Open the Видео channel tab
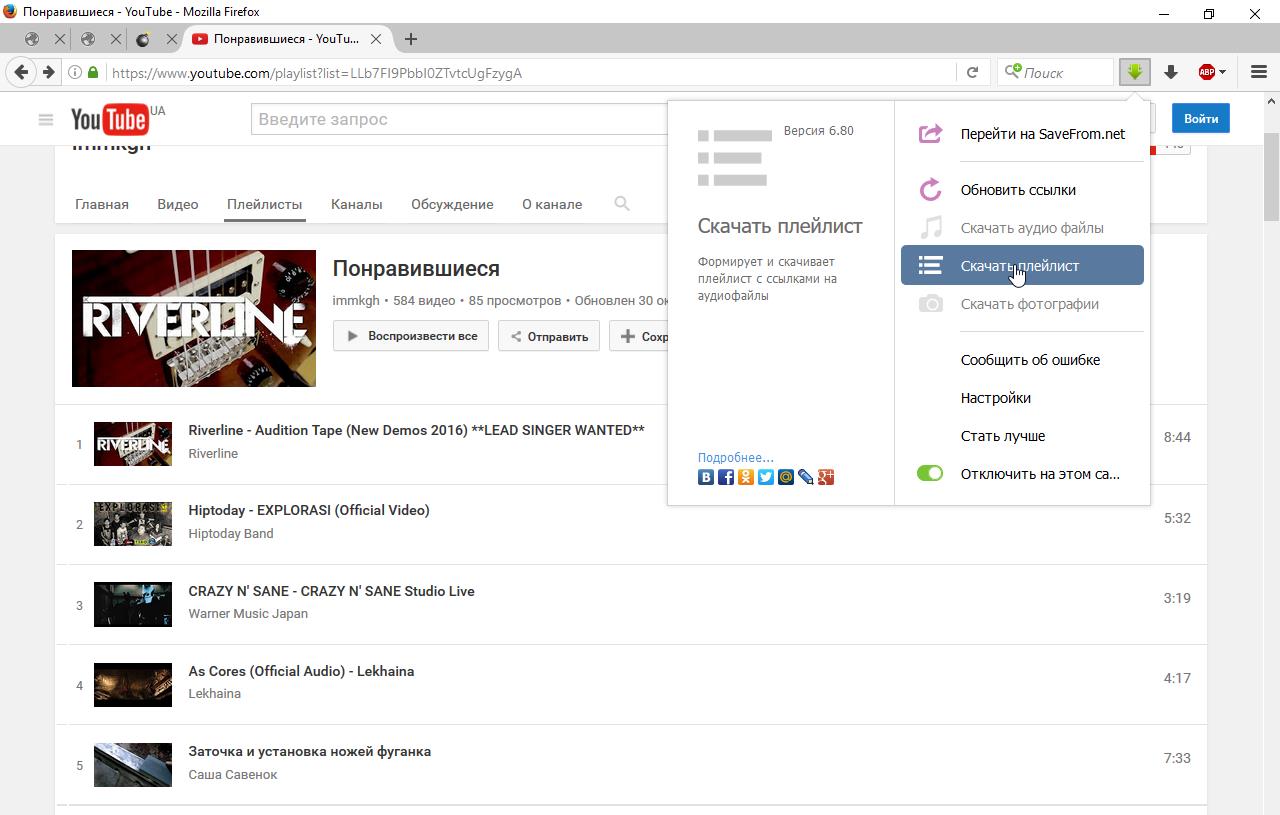 pos(178,204)
